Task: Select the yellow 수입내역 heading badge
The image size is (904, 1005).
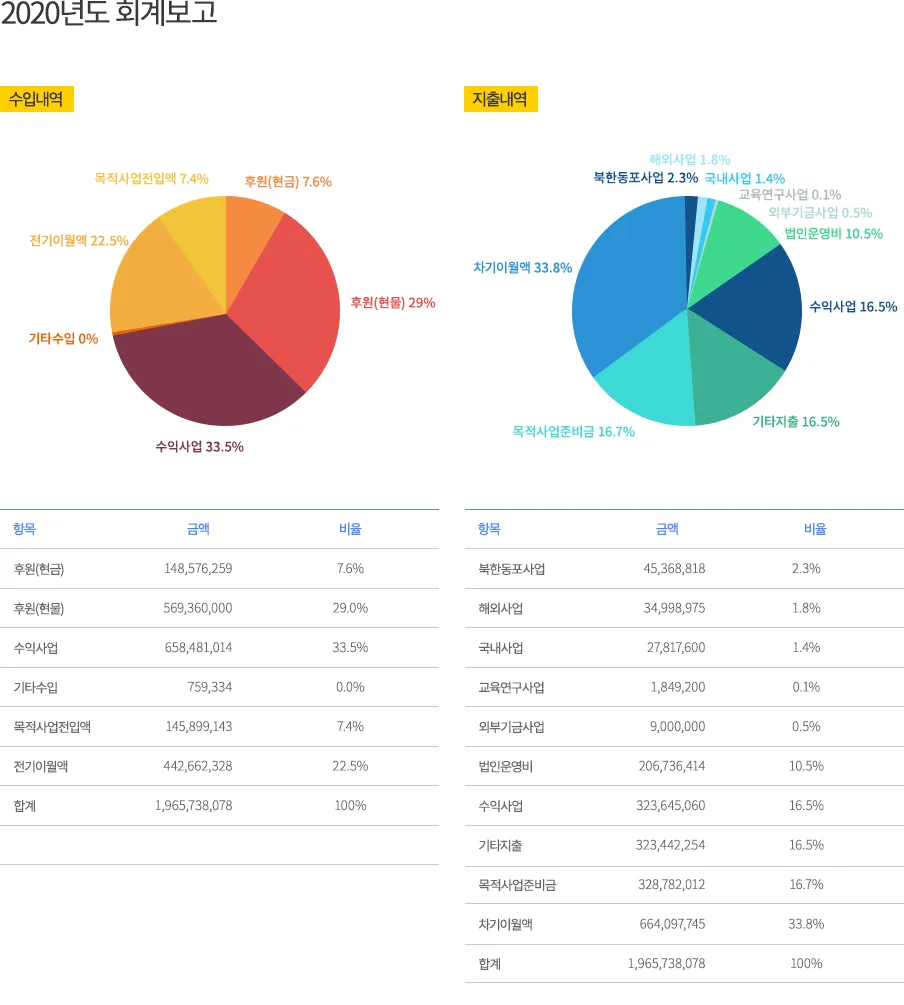Action: coord(37,99)
